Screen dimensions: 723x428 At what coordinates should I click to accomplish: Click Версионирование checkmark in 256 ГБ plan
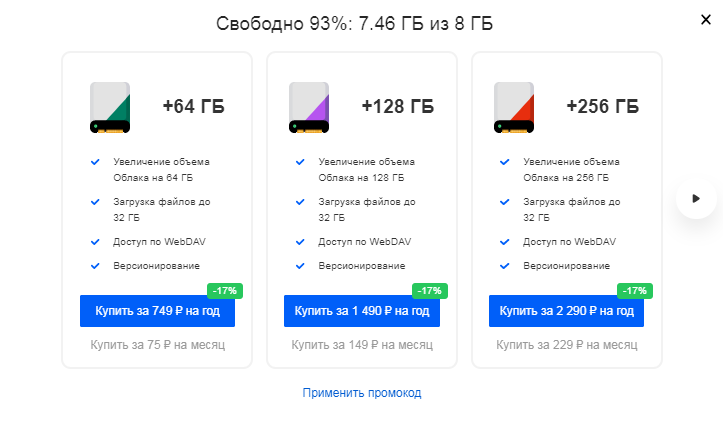point(504,266)
